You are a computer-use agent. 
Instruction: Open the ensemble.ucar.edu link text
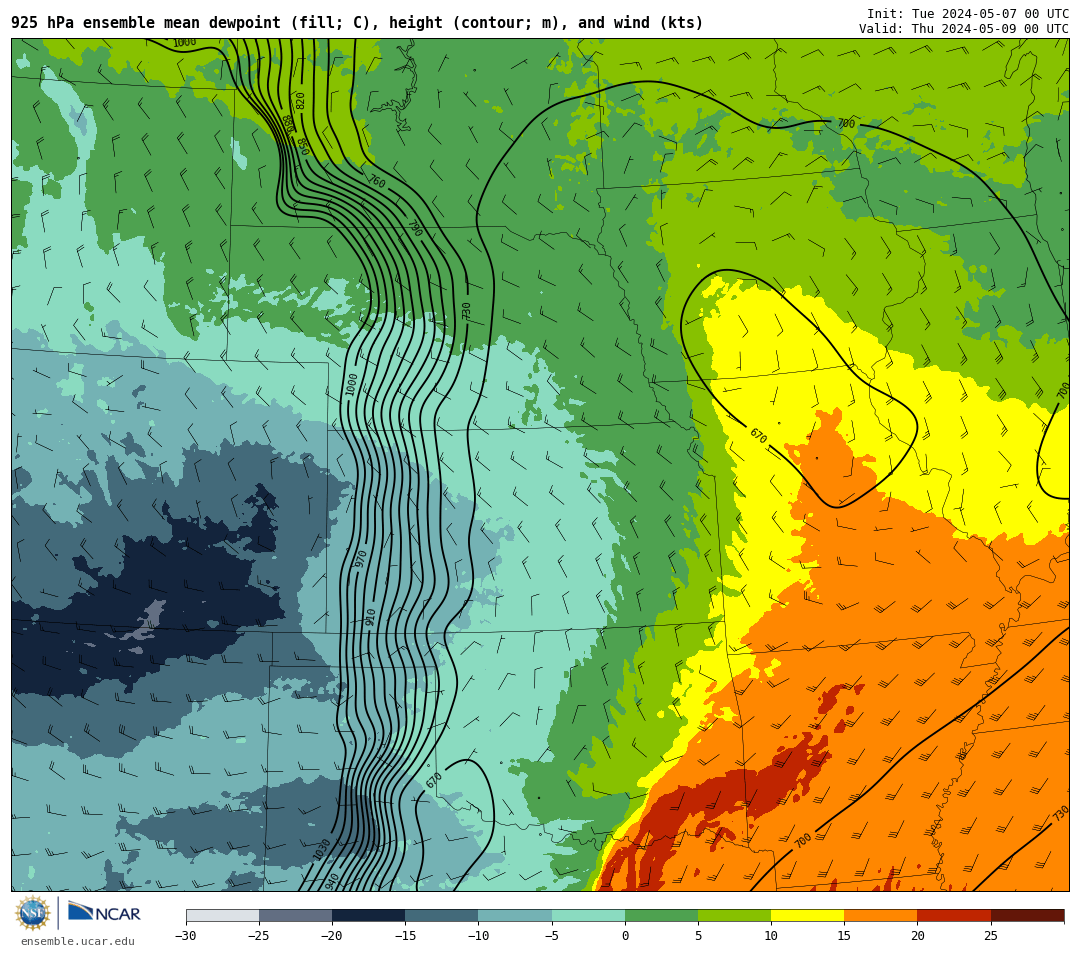(x=78, y=942)
